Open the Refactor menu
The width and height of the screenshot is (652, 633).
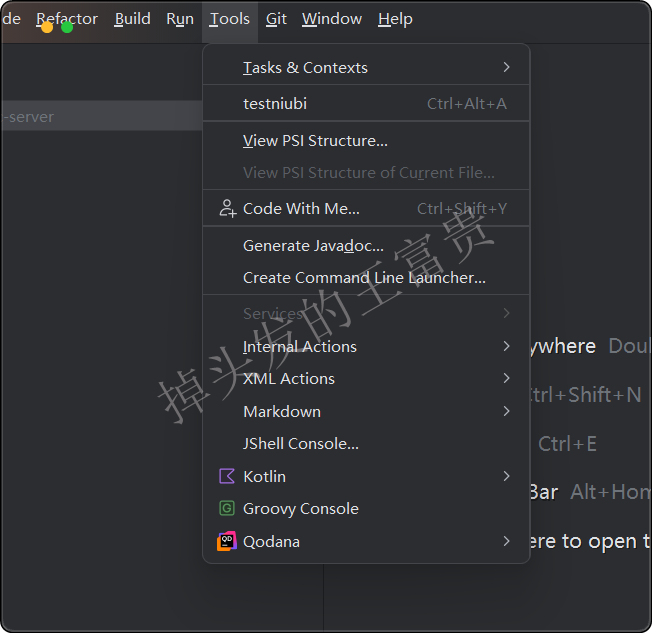(x=67, y=19)
